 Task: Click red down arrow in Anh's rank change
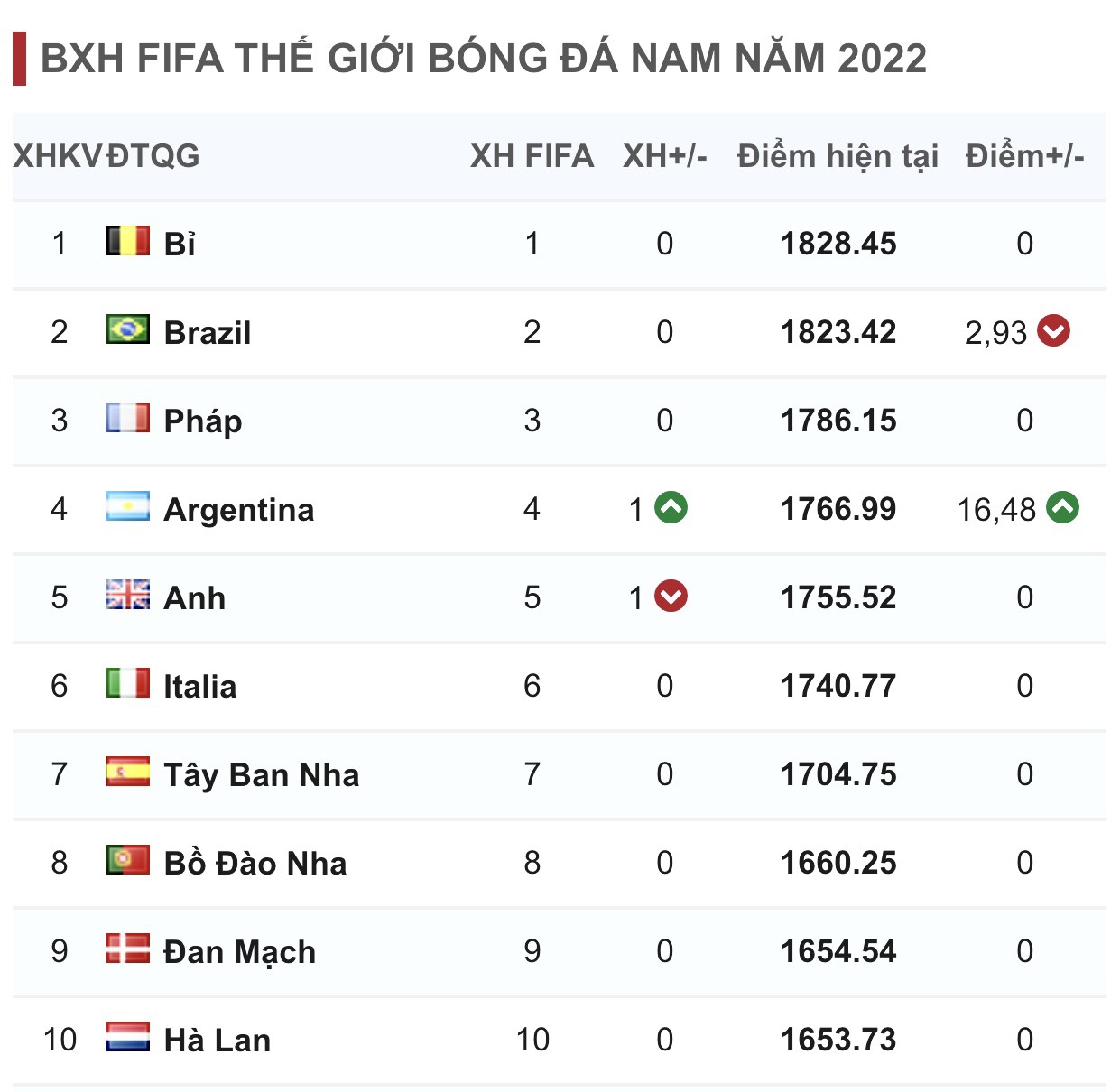tap(671, 596)
